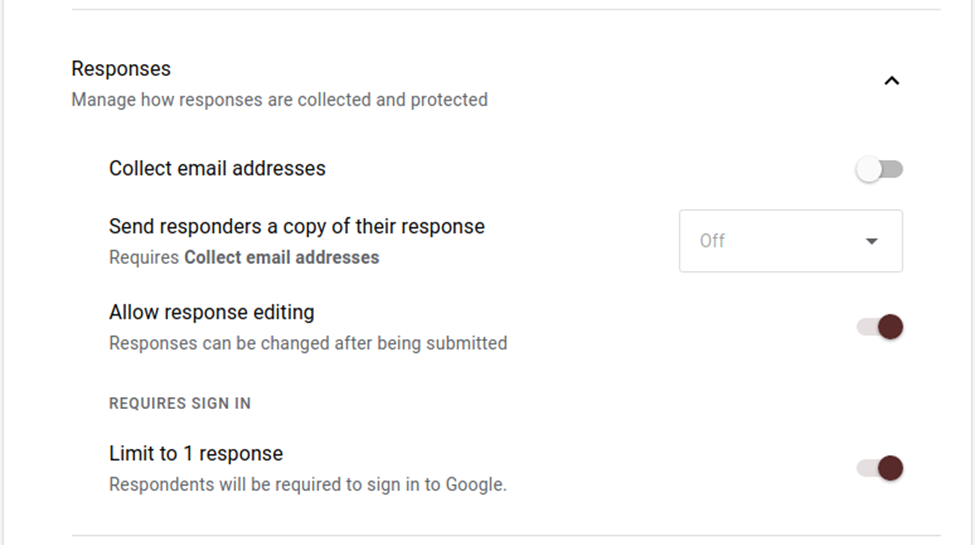Click the "Collect email addresses" setting label
Image resolution: width=975 pixels, height=545 pixels.
pyautogui.click(x=217, y=168)
